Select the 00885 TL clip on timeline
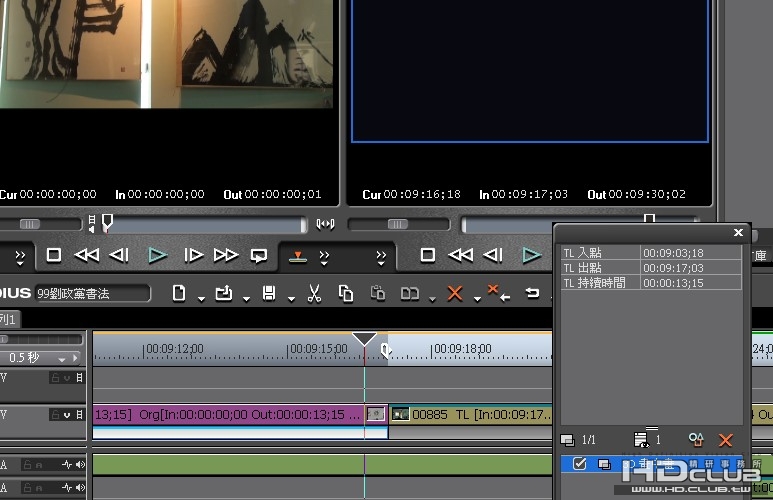Image resolution: width=773 pixels, height=500 pixels. 470,414
